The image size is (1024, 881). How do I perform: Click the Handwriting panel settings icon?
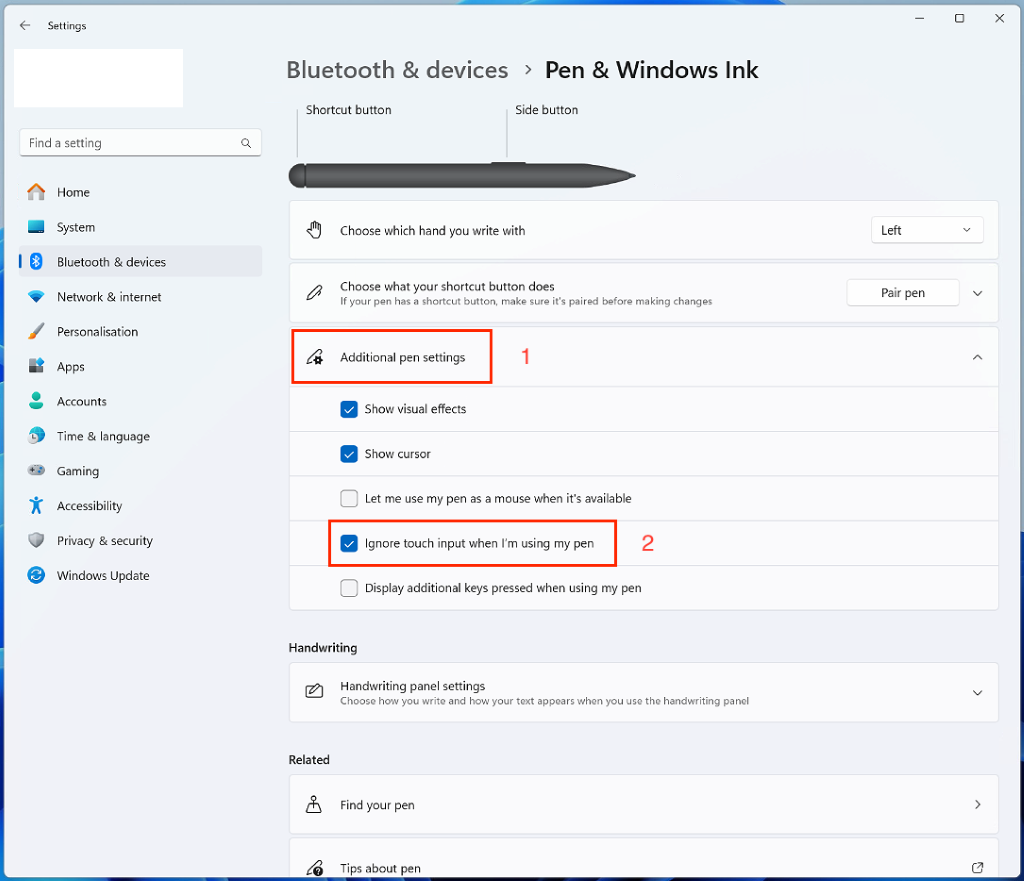click(x=314, y=692)
